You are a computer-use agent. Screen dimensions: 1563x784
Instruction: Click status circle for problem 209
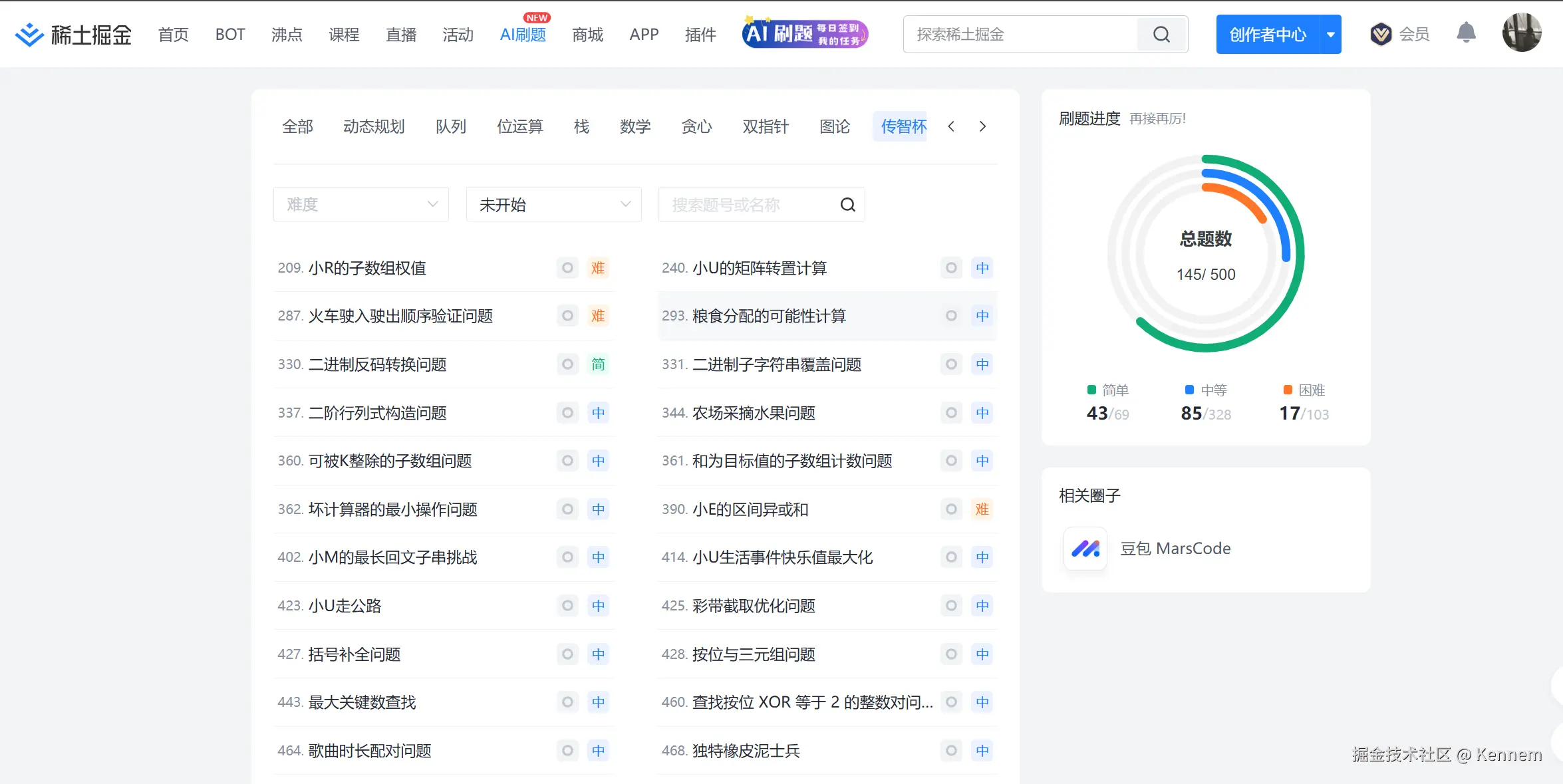point(567,268)
